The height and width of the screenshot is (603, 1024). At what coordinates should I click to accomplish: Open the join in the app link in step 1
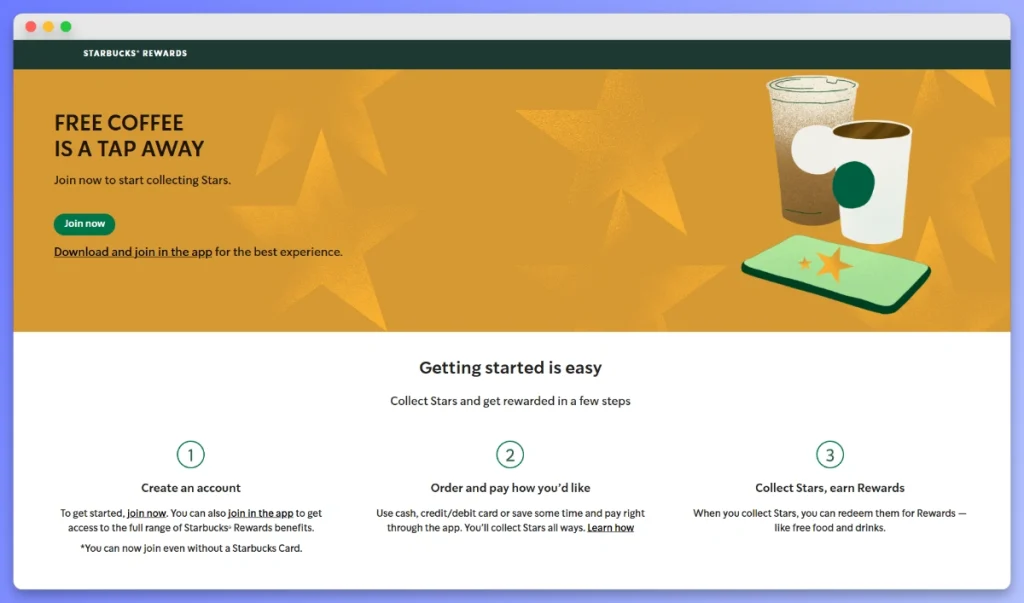point(259,513)
